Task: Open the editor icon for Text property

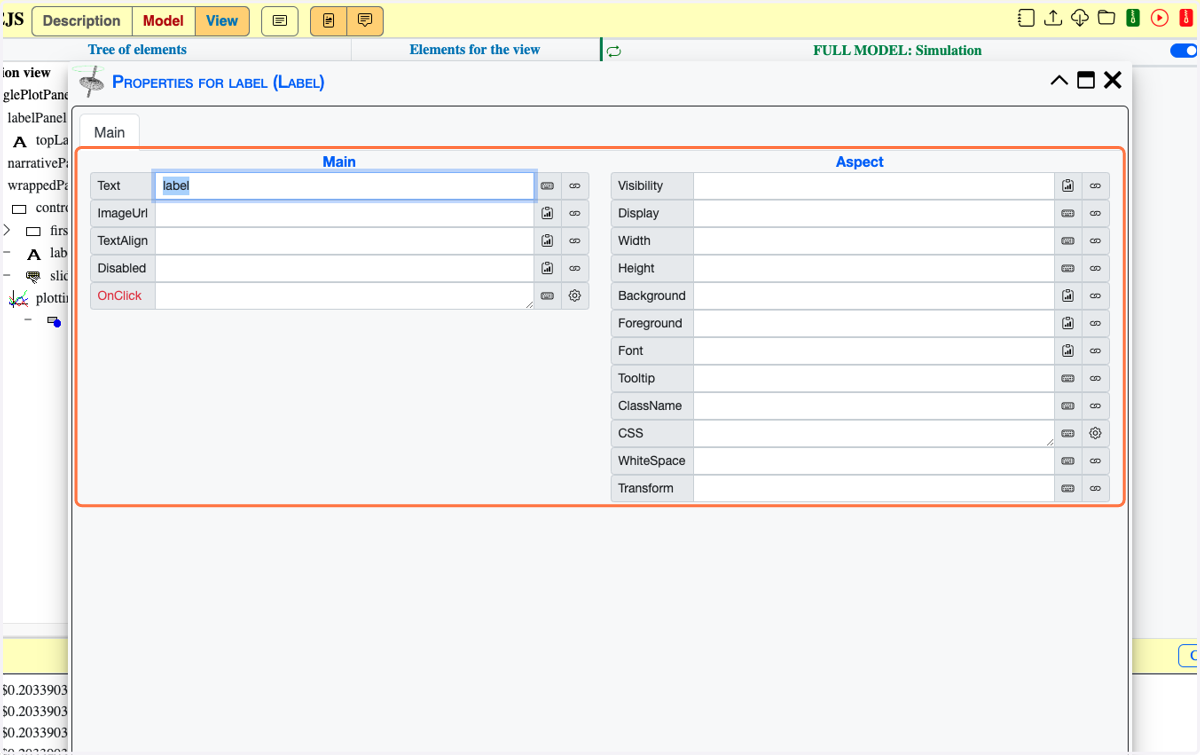Action: click(x=548, y=186)
